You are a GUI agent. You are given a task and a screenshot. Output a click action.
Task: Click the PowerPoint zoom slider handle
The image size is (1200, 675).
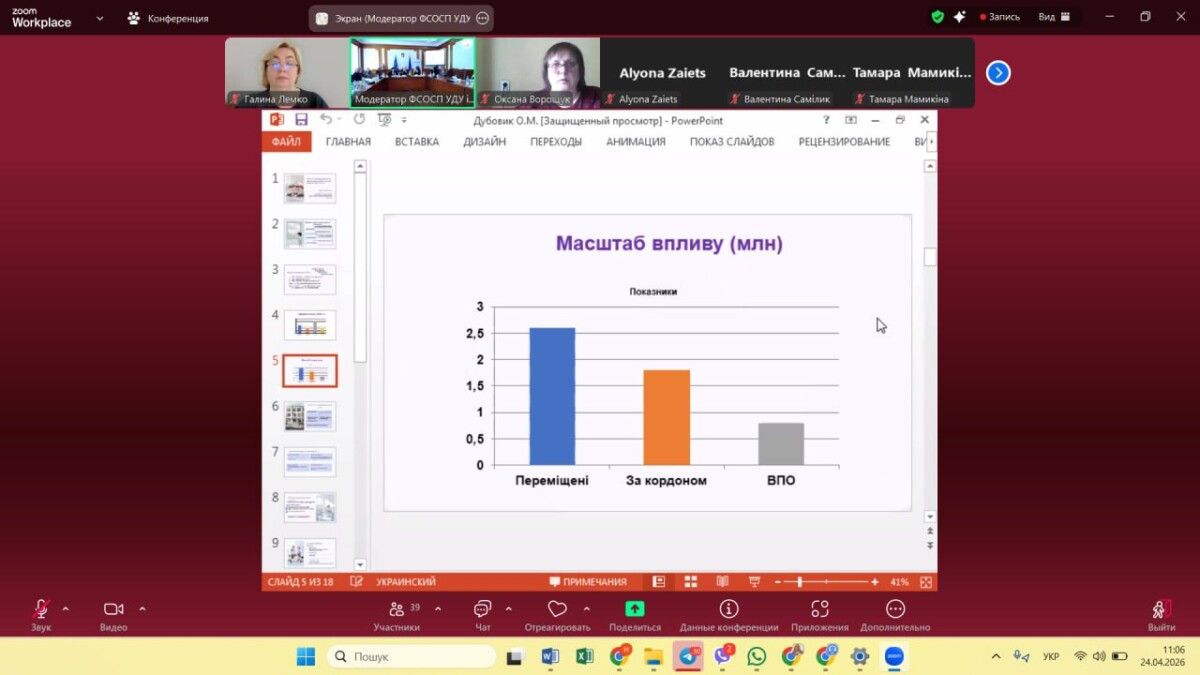[800, 582]
